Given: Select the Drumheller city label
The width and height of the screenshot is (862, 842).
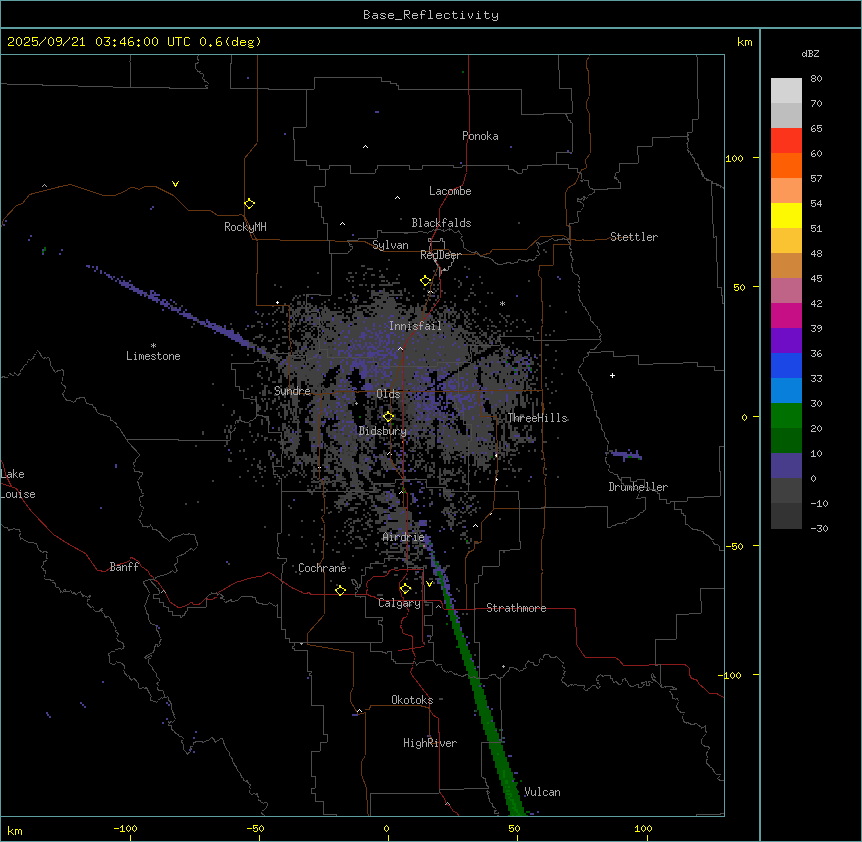Looking at the screenshot, I should 638,487.
